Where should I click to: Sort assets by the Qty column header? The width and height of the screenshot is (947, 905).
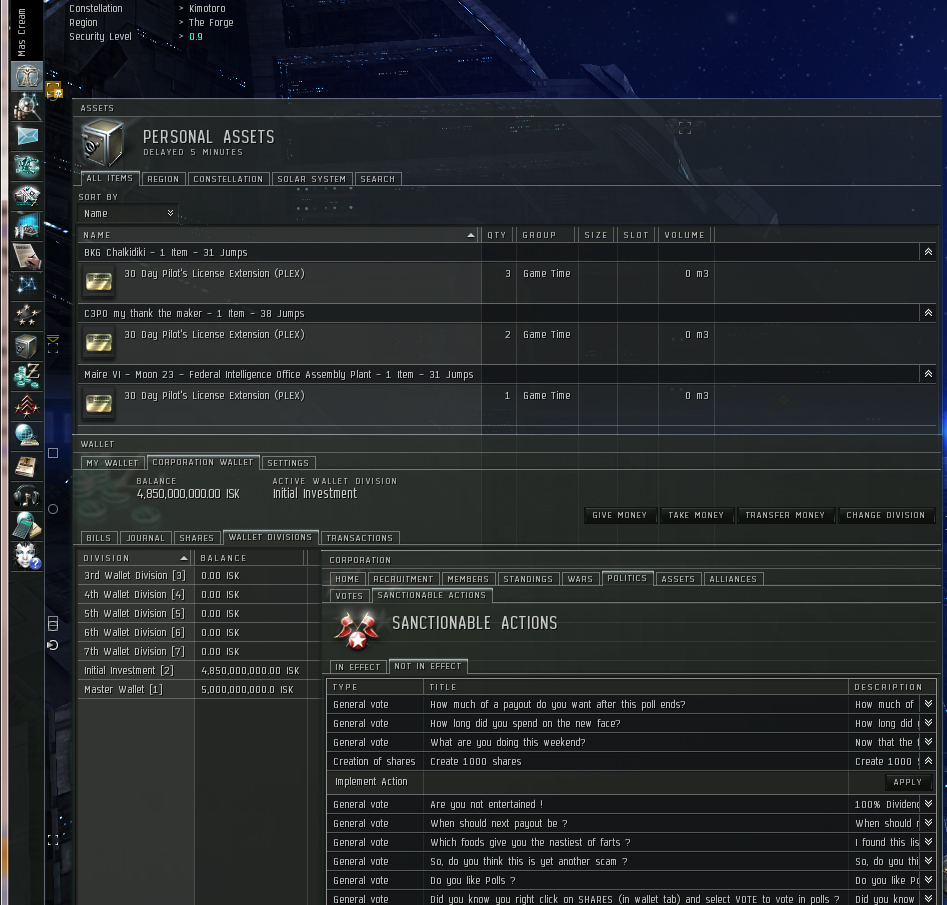point(497,235)
